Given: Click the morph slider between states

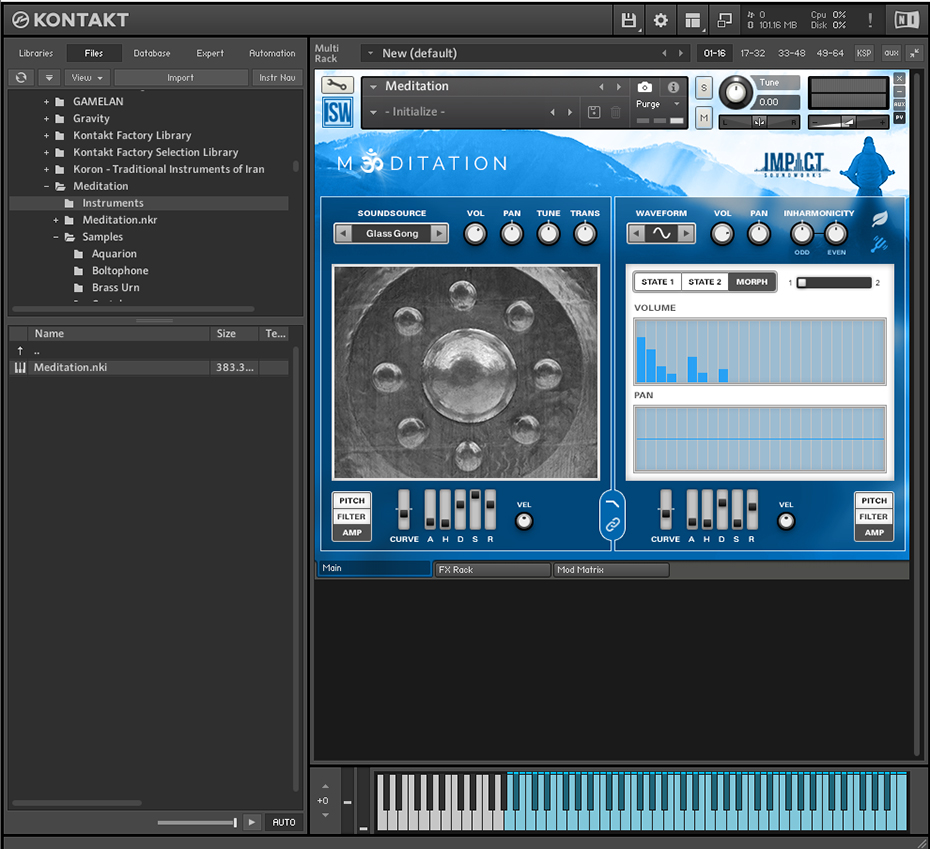Looking at the screenshot, I should pyautogui.click(x=833, y=282).
